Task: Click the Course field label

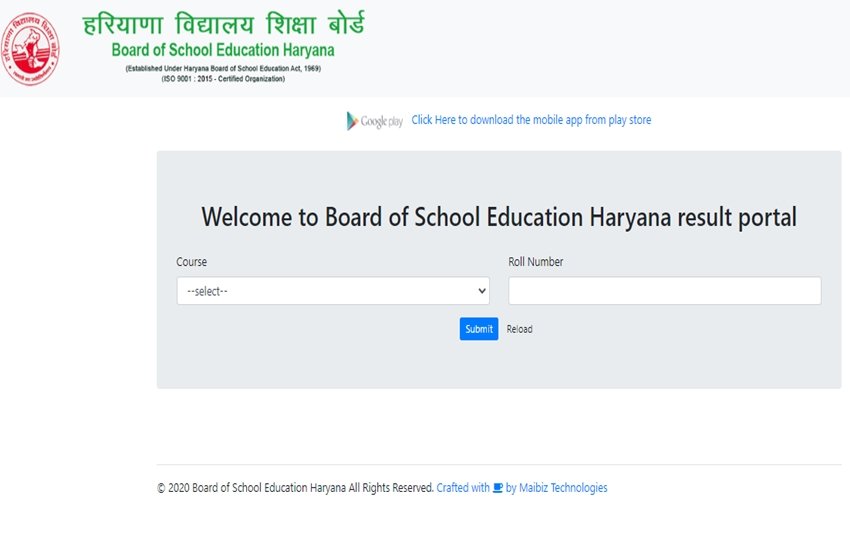Action: [192, 262]
